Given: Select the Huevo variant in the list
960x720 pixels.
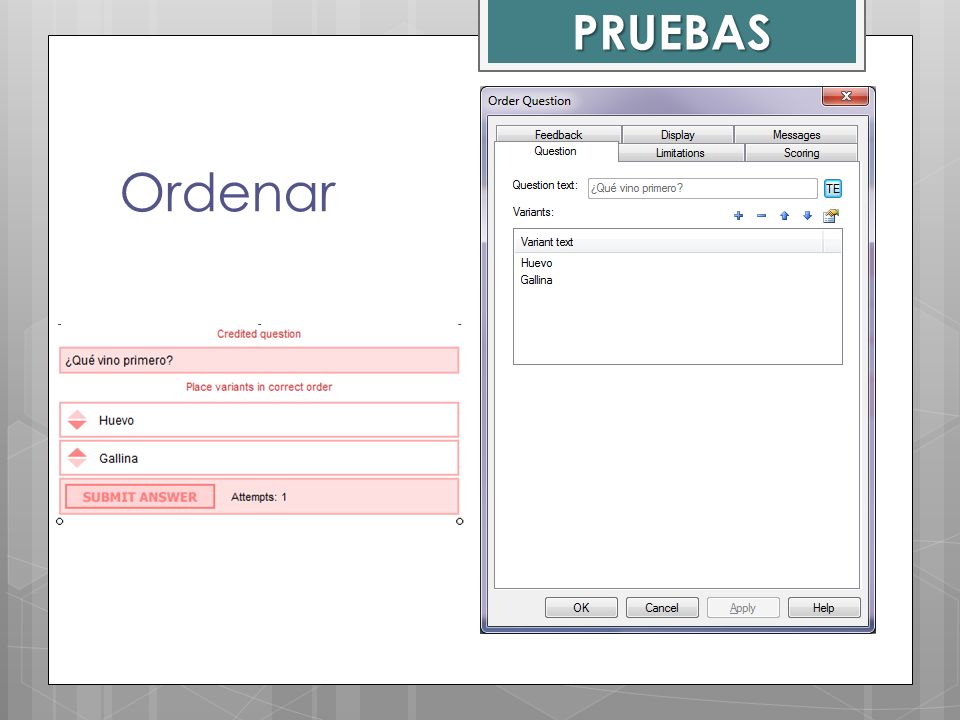Looking at the screenshot, I should pyautogui.click(x=536, y=263).
